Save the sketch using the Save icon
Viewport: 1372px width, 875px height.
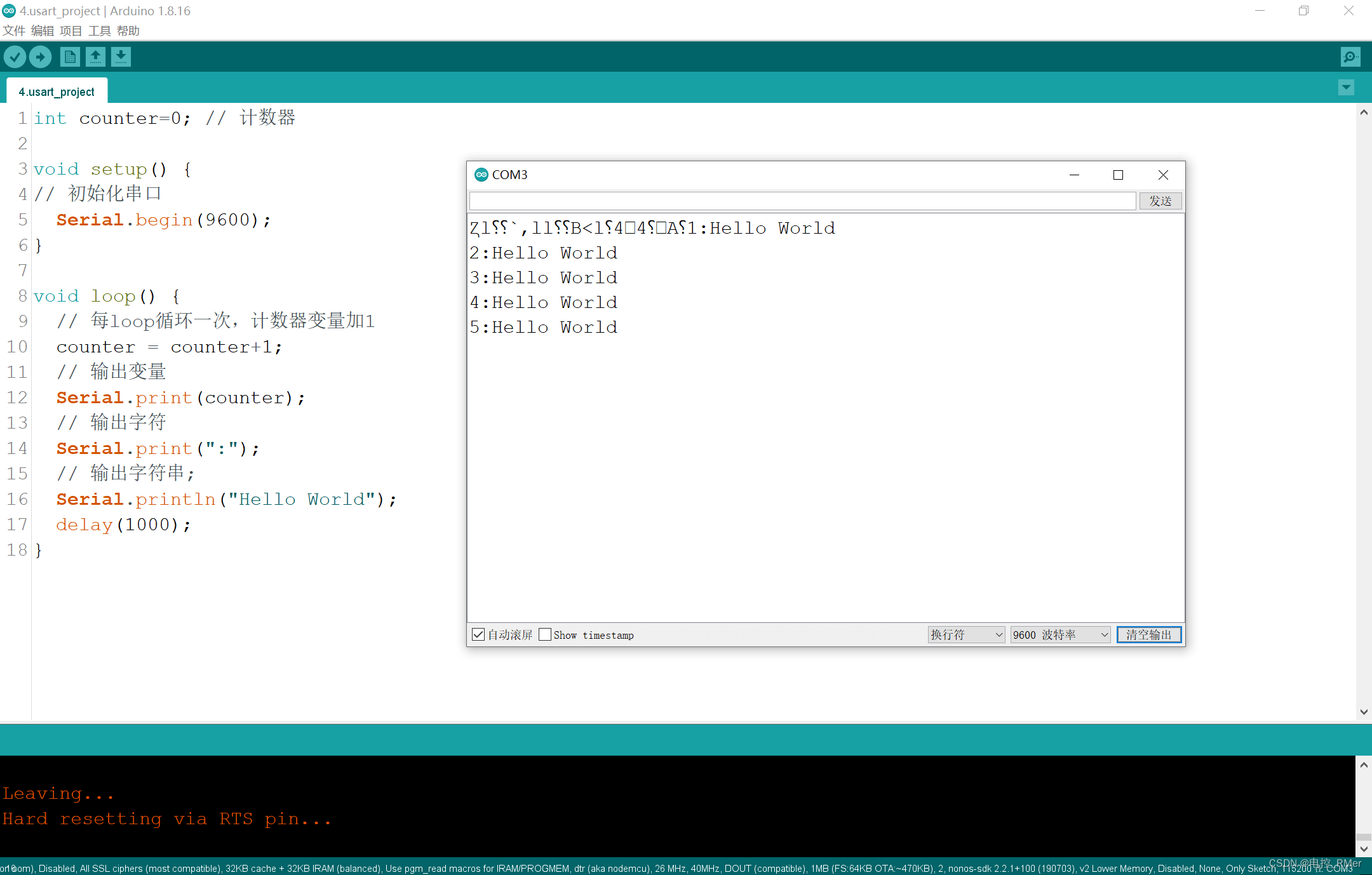click(121, 57)
